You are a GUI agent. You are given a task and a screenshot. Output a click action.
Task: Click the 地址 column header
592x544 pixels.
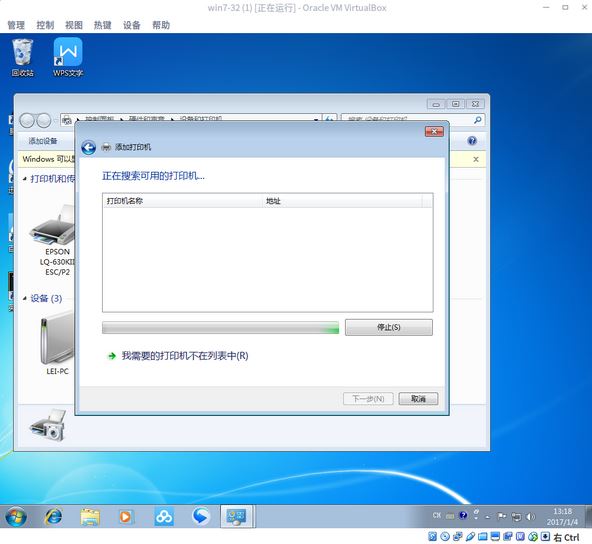pyautogui.click(x=342, y=201)
